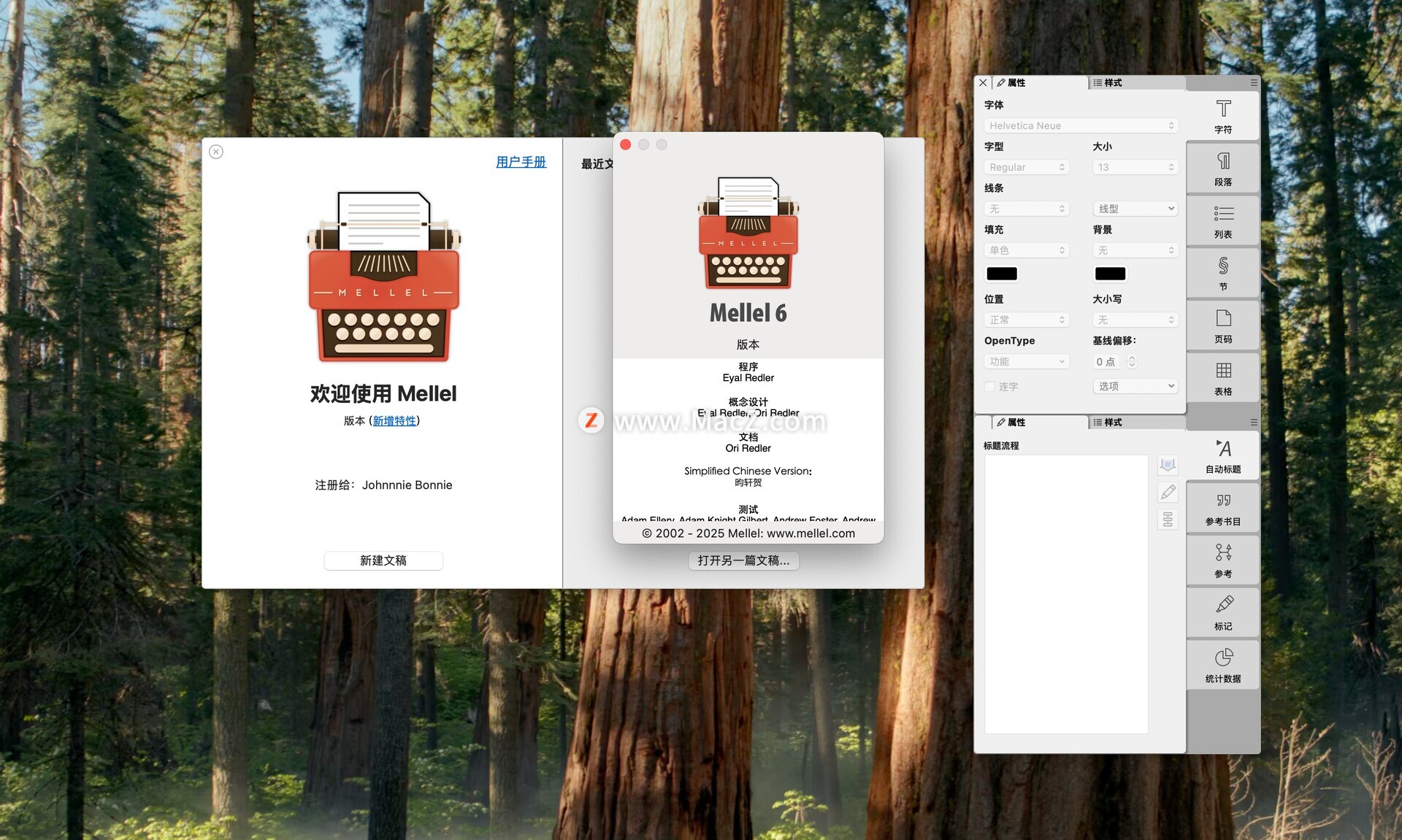
Task: Open the 线条 line dropdown showing 无
Action: click(1026, 209)
